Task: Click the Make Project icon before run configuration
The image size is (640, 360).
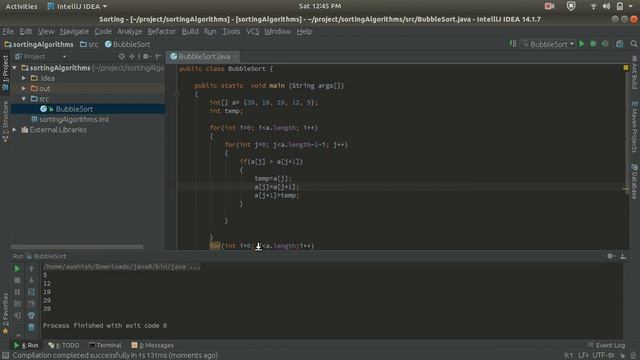Action: (x=513, y=44)
